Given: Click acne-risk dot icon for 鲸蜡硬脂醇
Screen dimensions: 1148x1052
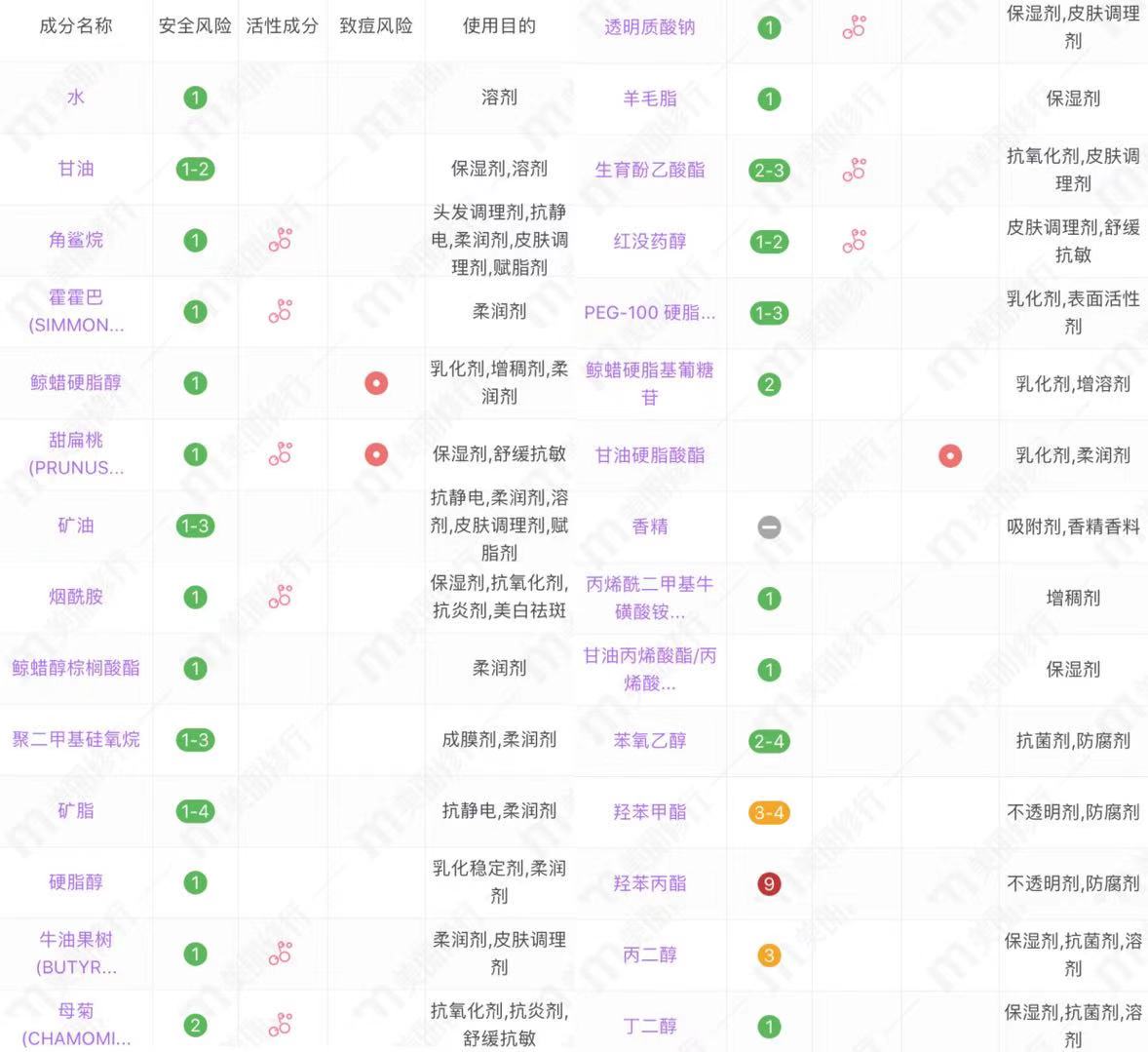Looking at the screenshot, I should point(374,383).
